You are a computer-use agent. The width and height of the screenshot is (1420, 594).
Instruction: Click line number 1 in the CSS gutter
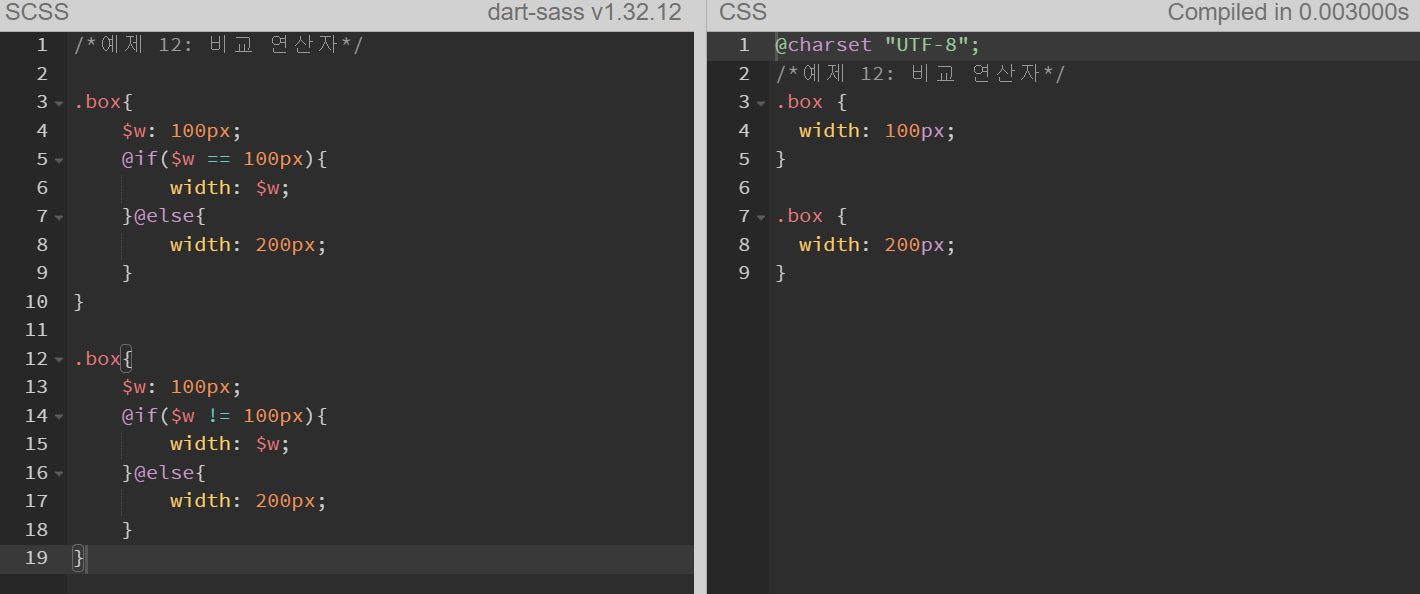pos(744,45)
